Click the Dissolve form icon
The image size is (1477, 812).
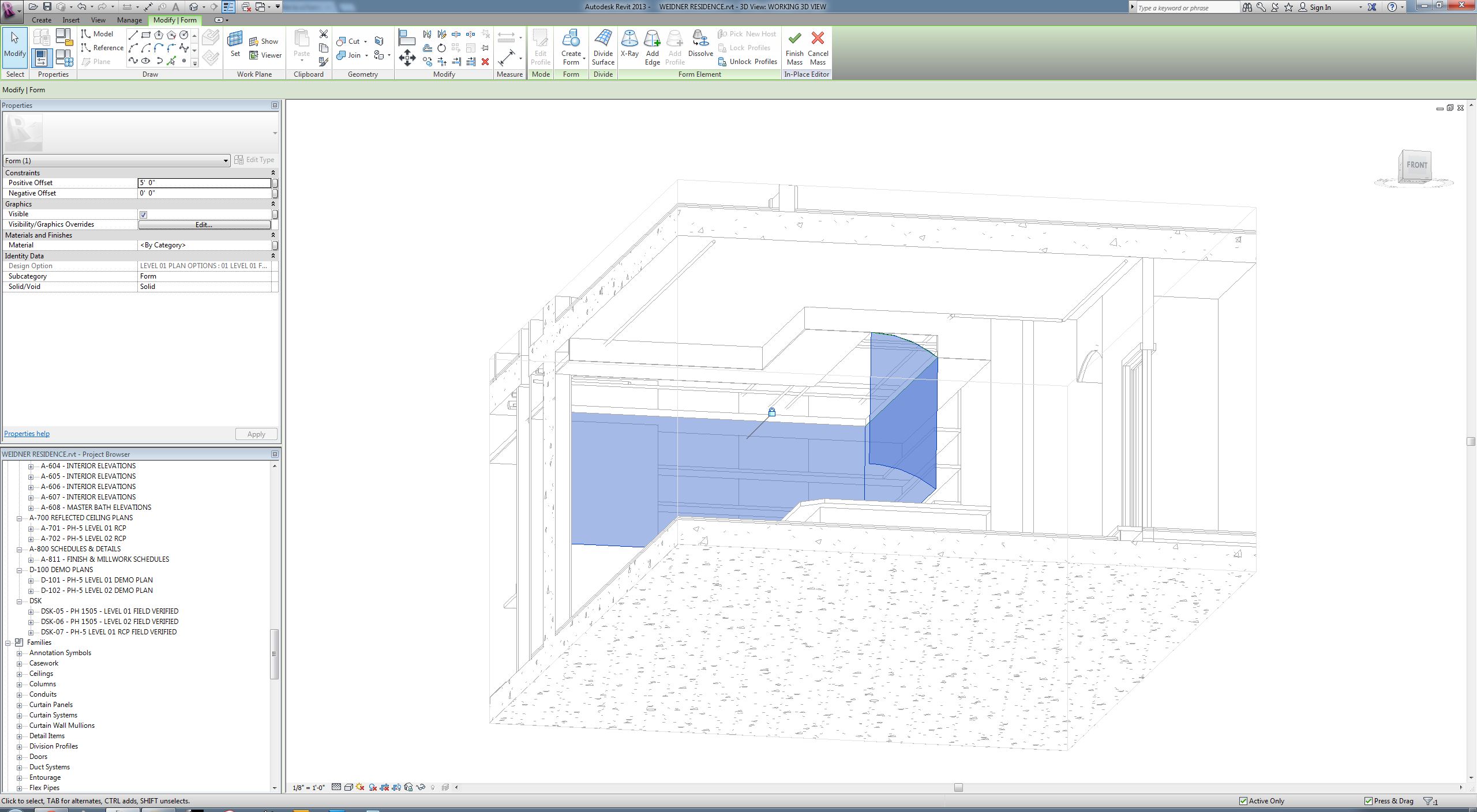pyautogui.click(x=700, y=39)
